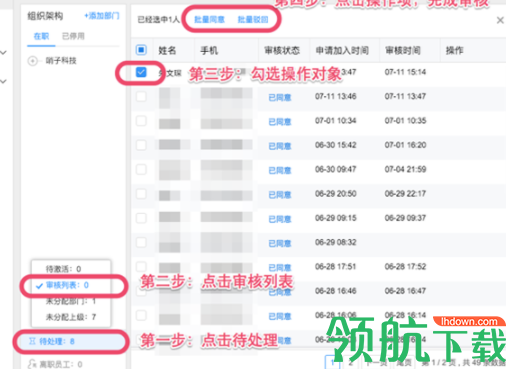Screen dimensions: 506x369
Task: Click review time 07-04 21:59
Action: 405,169
